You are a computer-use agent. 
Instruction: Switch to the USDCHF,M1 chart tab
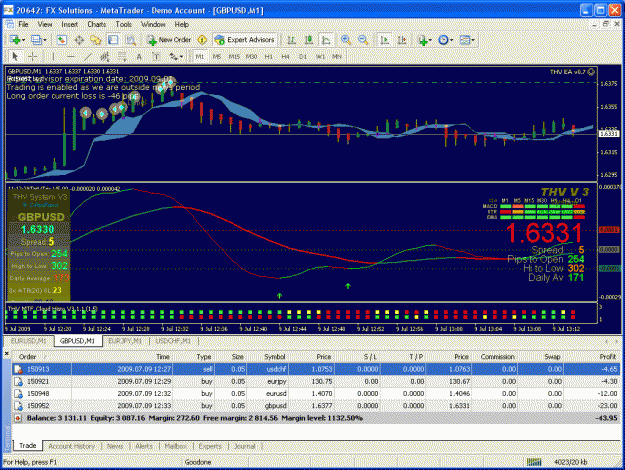[x=173, y=341]
